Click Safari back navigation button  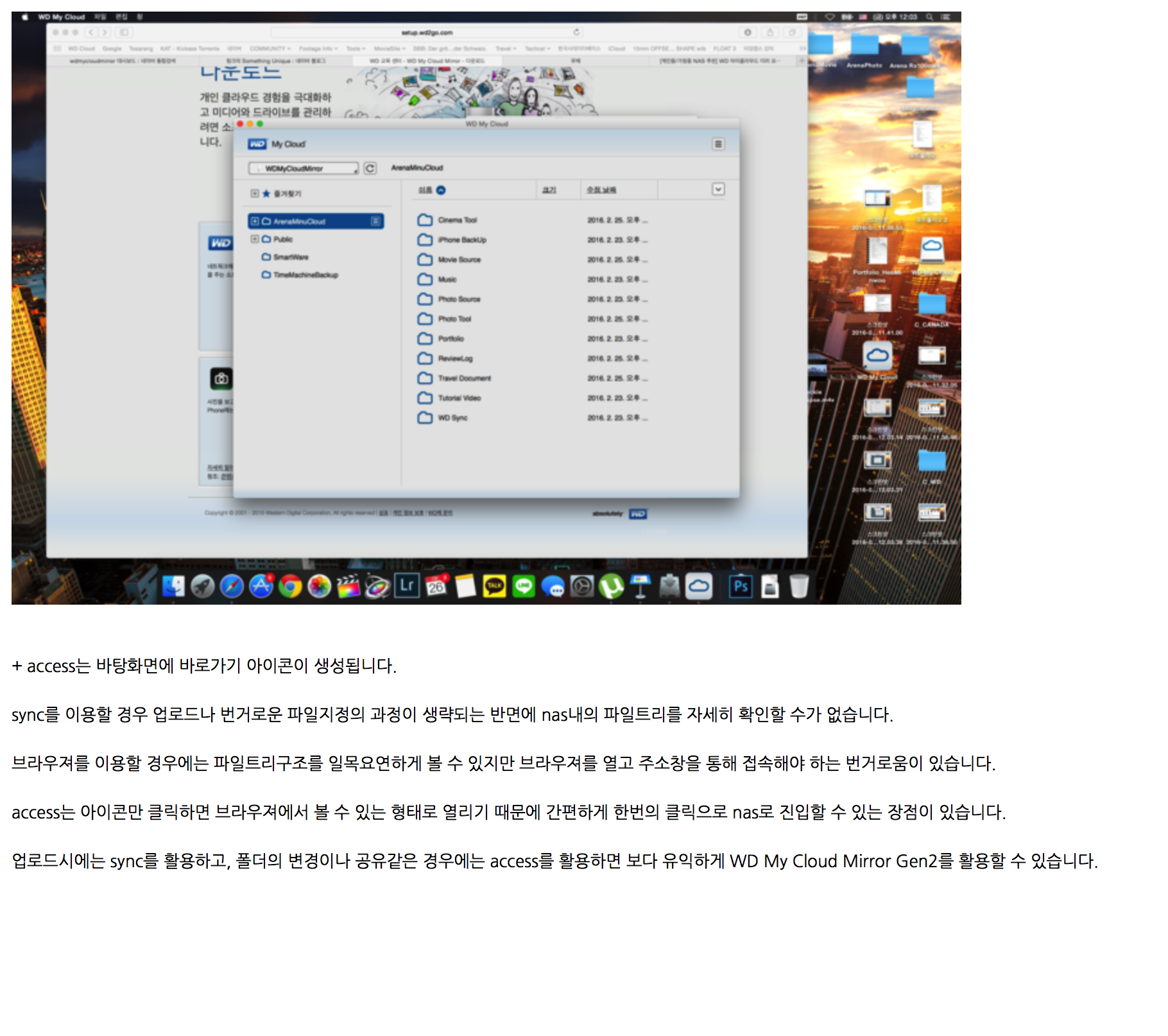[92, 32]
